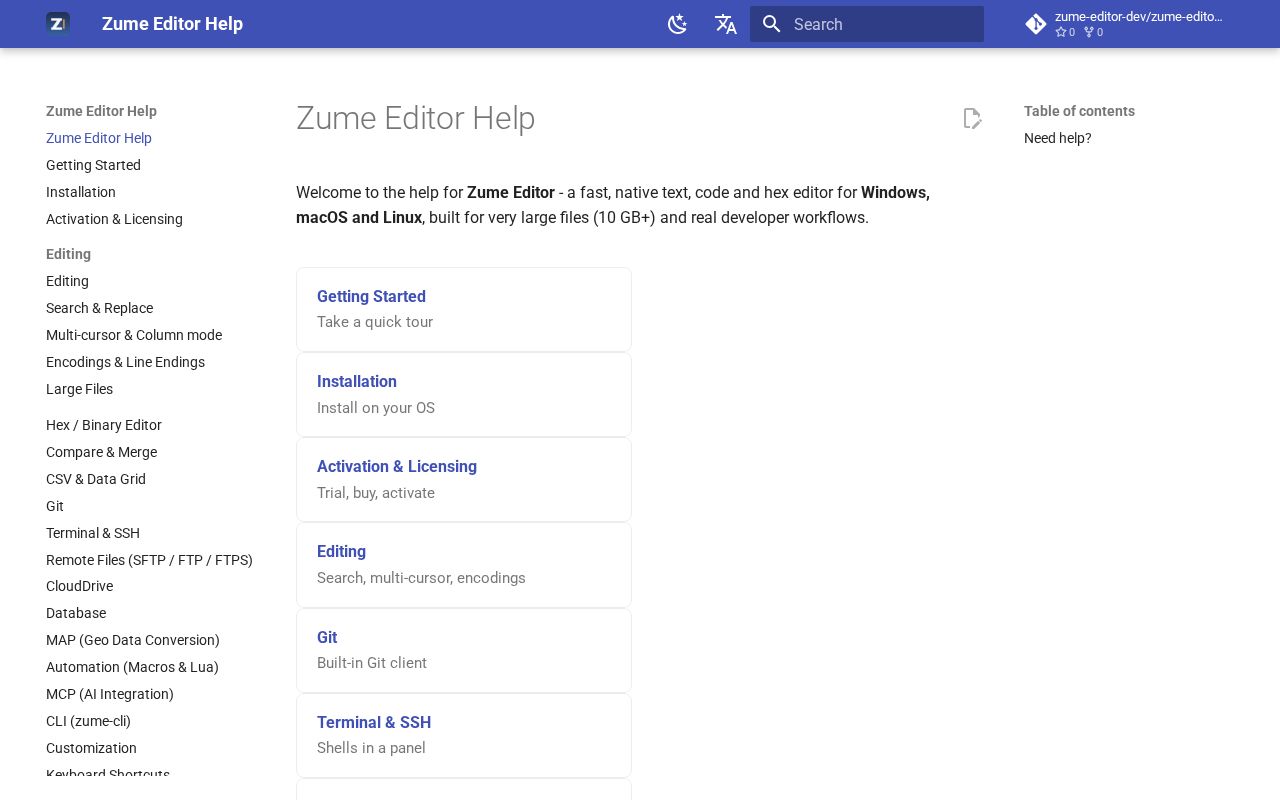The image size is (1280, 800).
Task: Select Zume Editor Help in sidebar
Action: coord(99,138)
